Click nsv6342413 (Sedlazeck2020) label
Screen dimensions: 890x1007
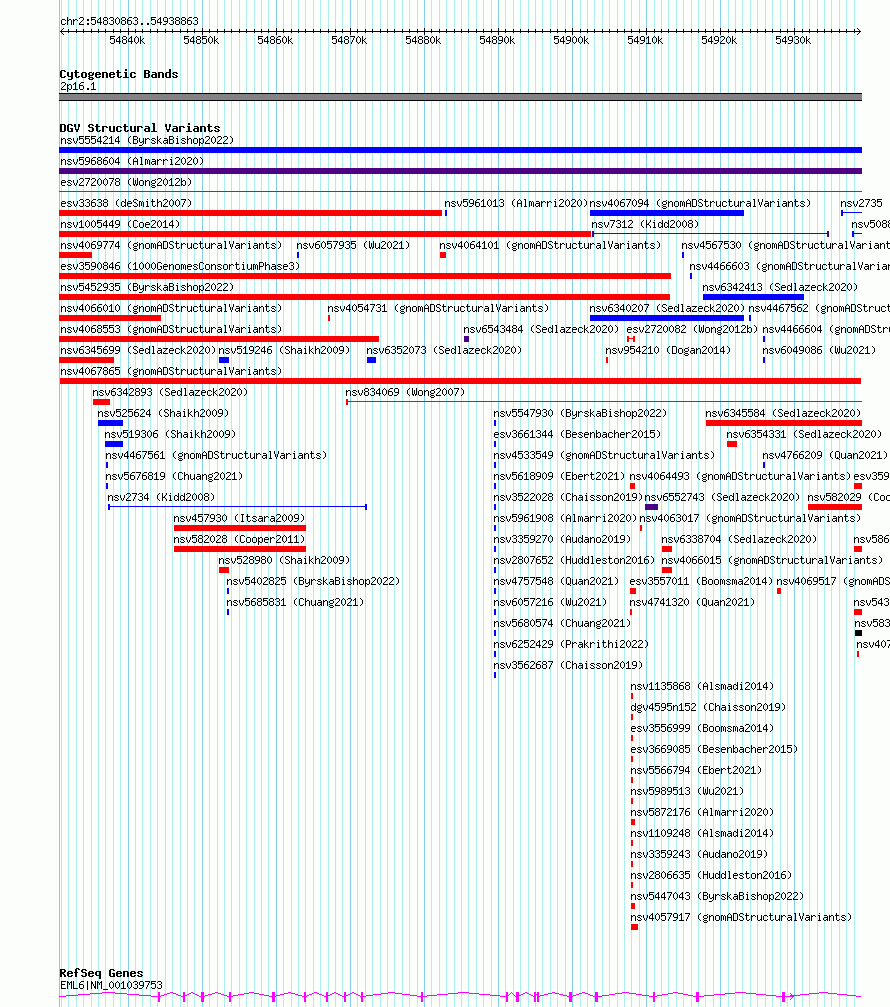[780, 287]
